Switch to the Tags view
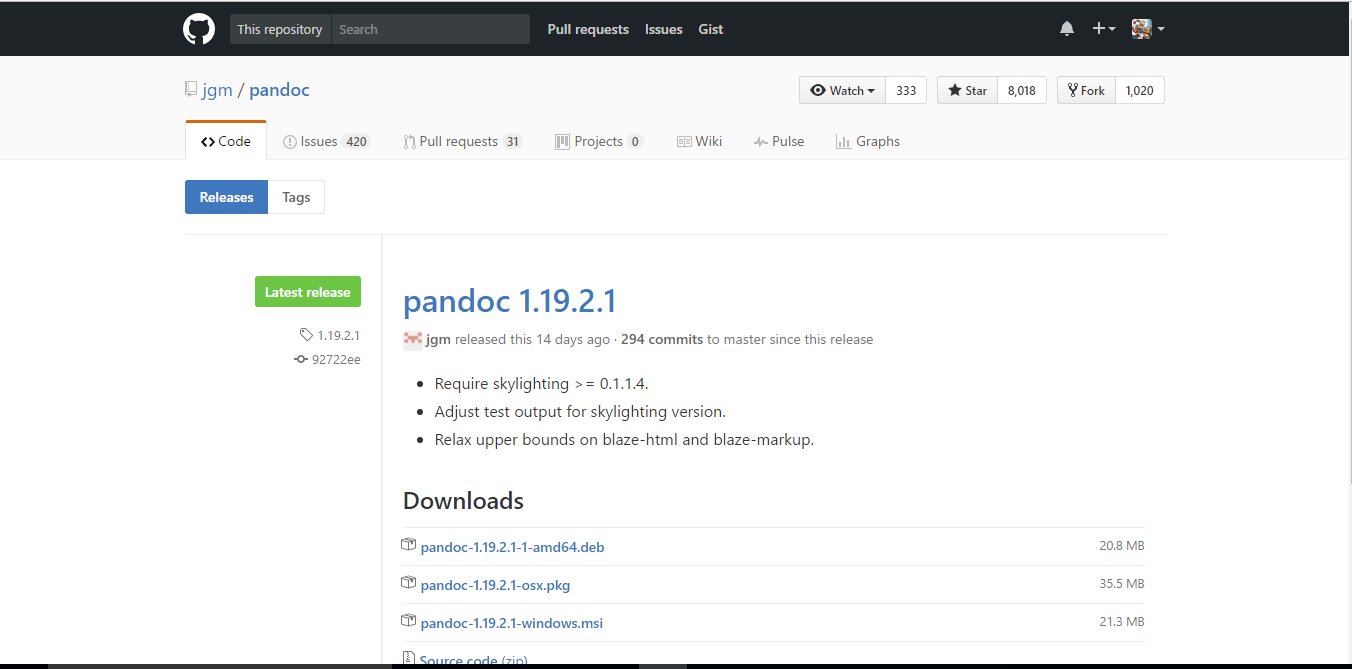Viewport: 1352px width, 669px height. (296, 197)
